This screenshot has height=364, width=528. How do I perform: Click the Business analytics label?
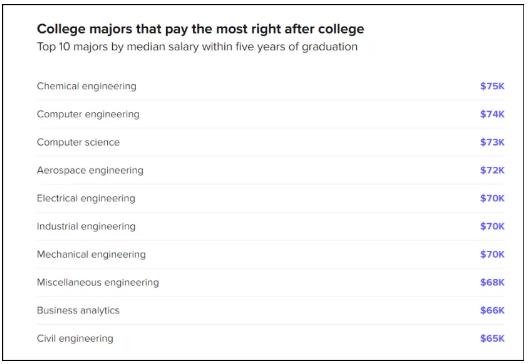click(78, 310)
